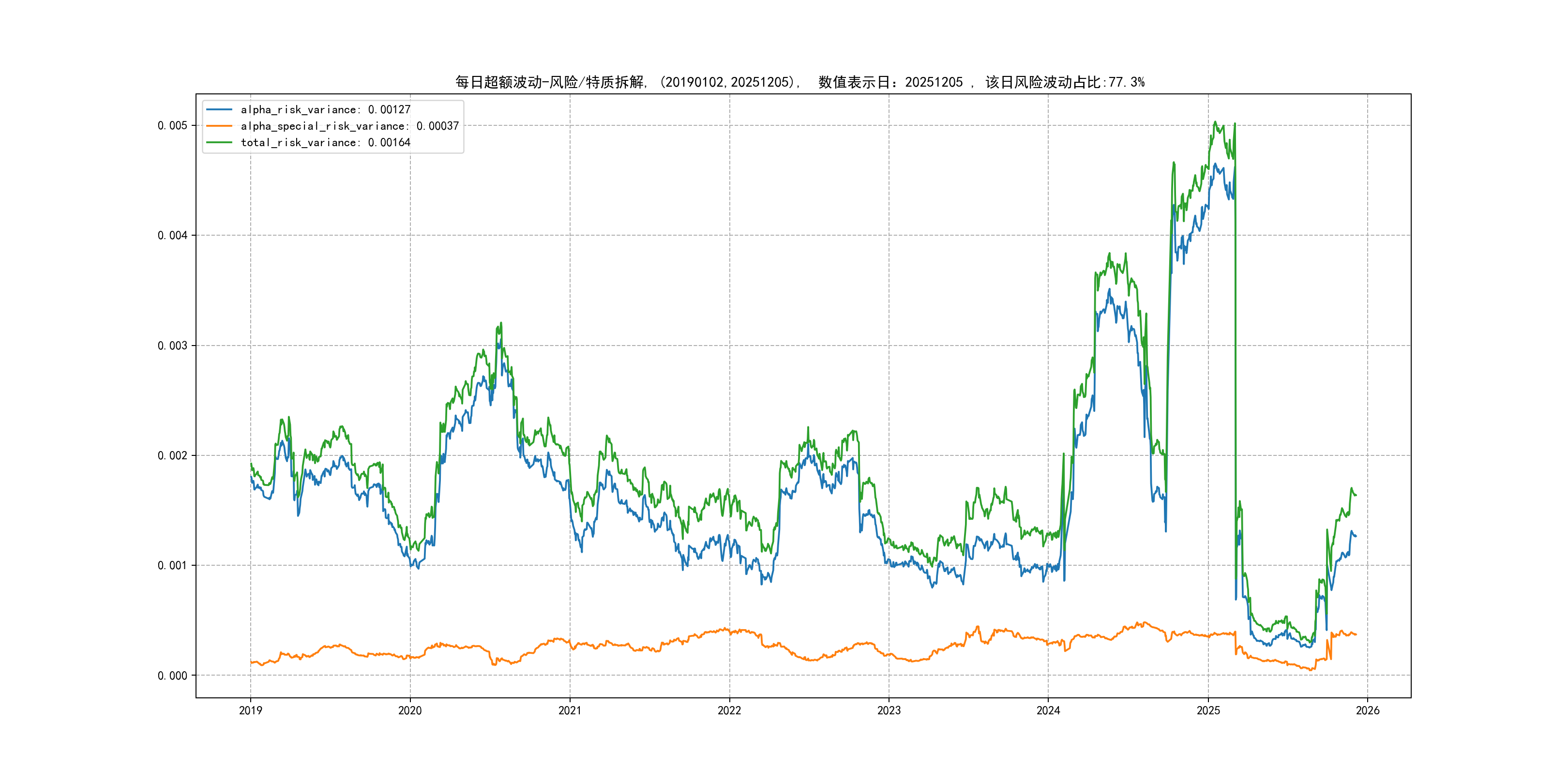Click the chart title text at top

click(800, 82)
